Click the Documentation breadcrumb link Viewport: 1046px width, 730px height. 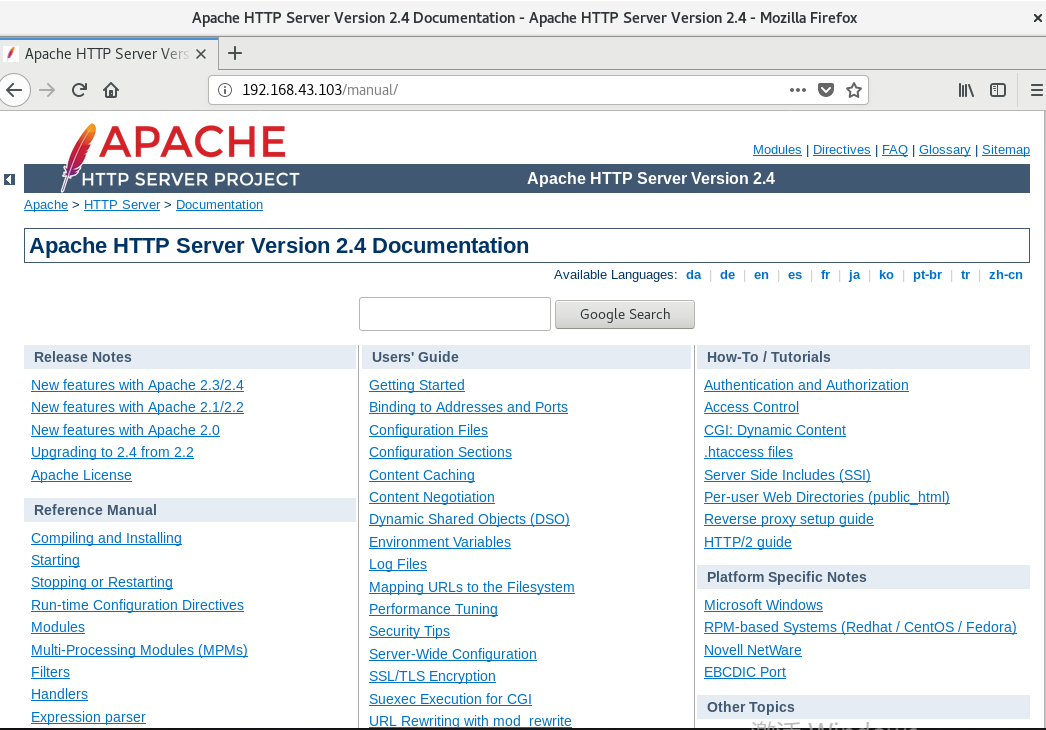point(219,205)
